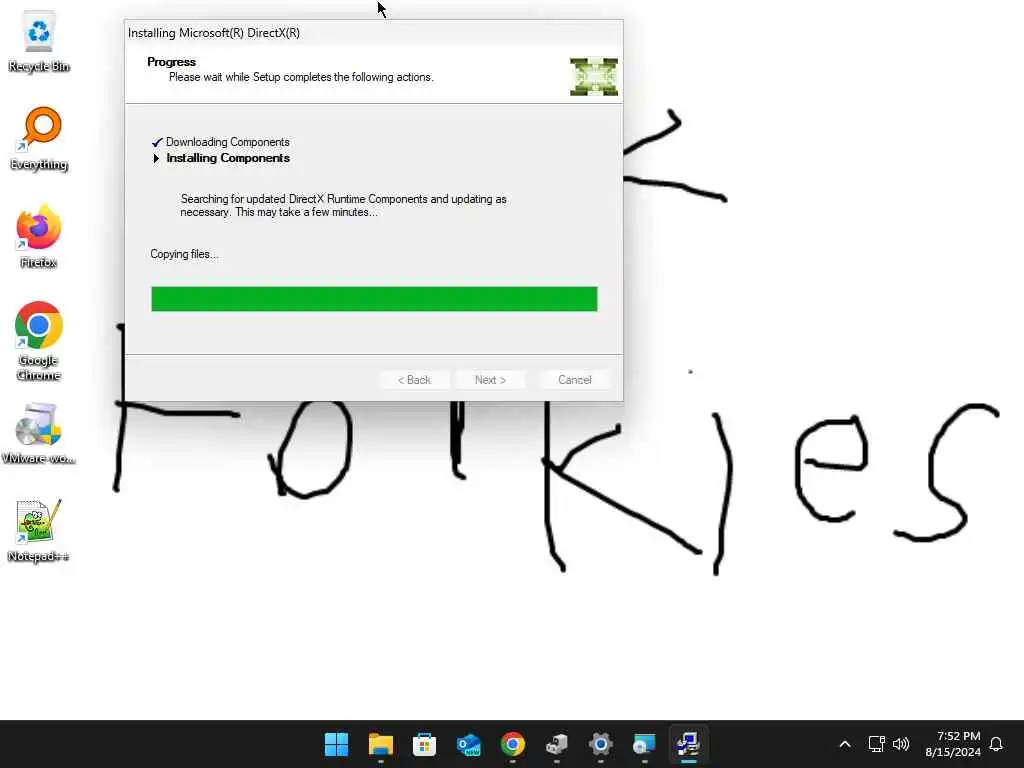This screenshot has height=768, width=1024.
Task: Open the clock showing 7:52 PM
Action: (953, 744)
